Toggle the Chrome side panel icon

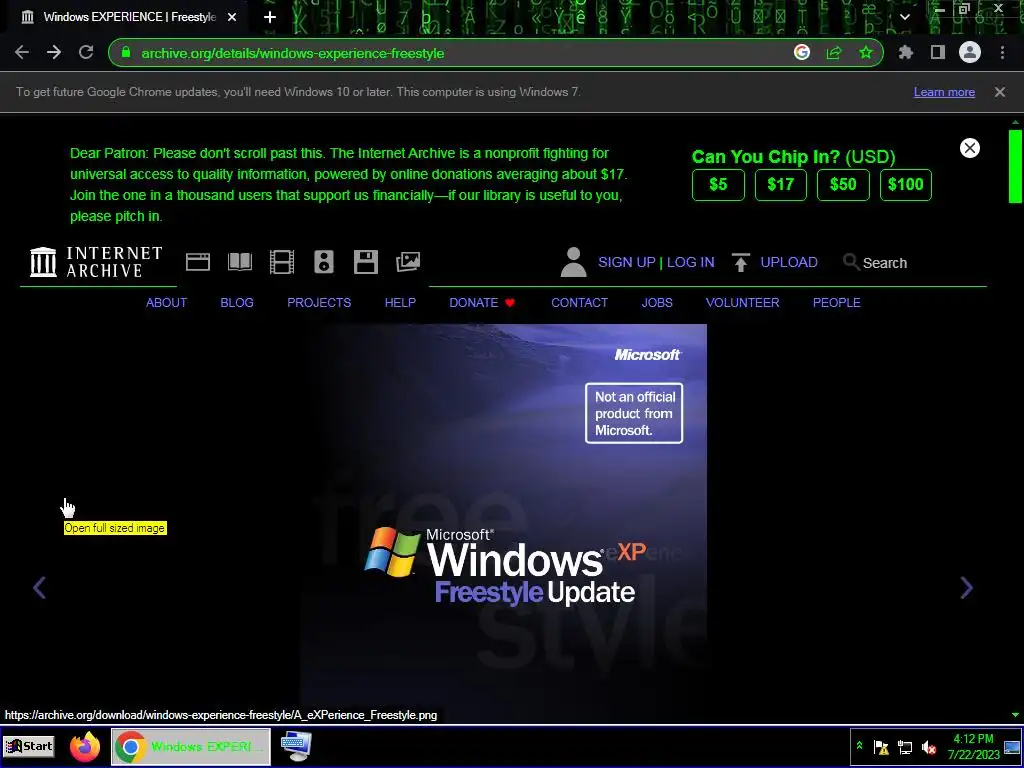938,53
